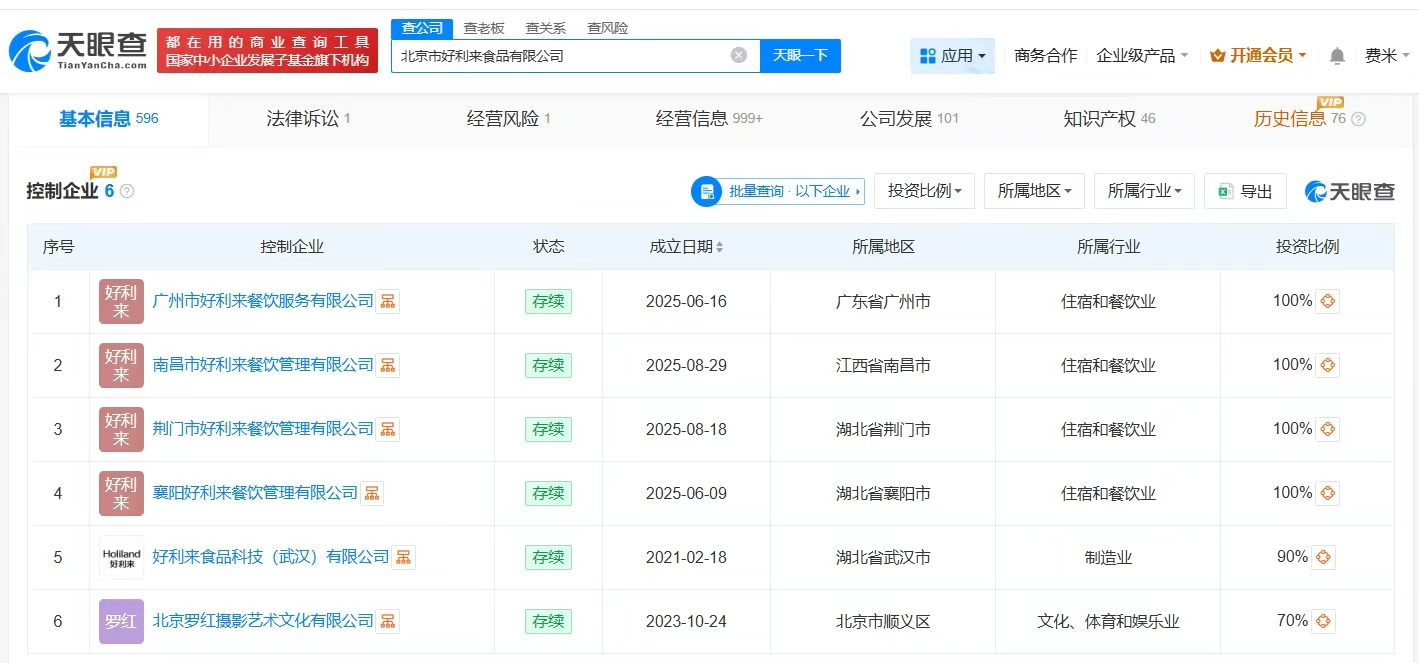1419x663 pixels.
Task: Export the list with the 导出 button
Action: pos(1245,191)
